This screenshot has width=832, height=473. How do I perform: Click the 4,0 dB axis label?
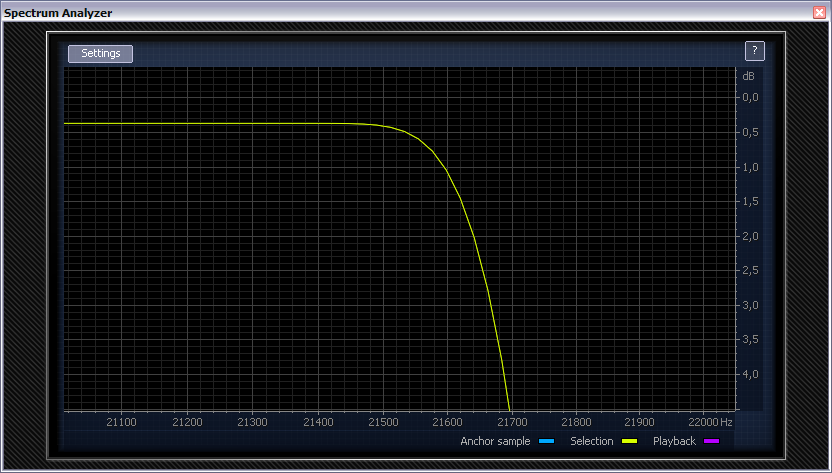(750, 374)
